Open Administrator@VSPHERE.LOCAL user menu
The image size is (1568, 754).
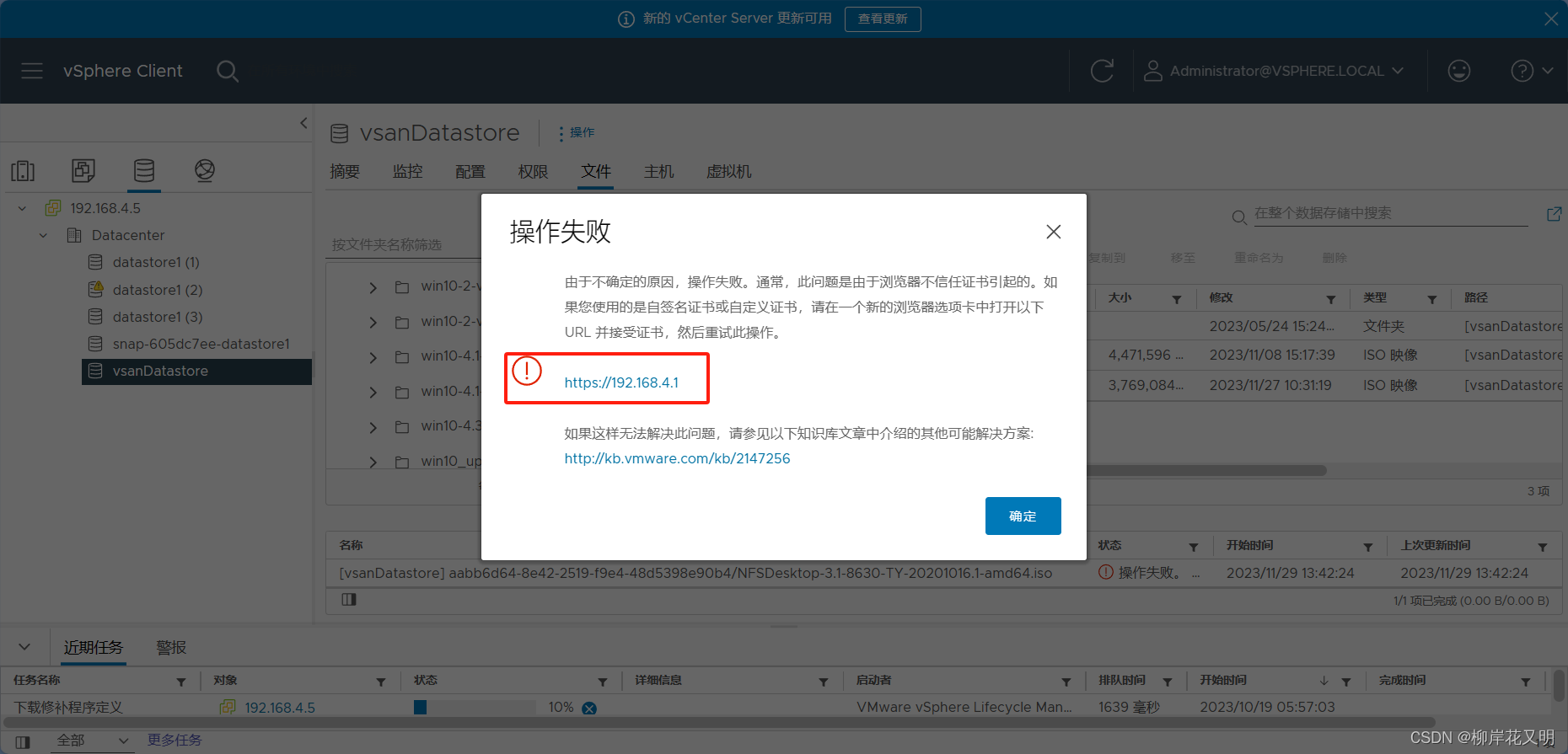coord(1274,71)
